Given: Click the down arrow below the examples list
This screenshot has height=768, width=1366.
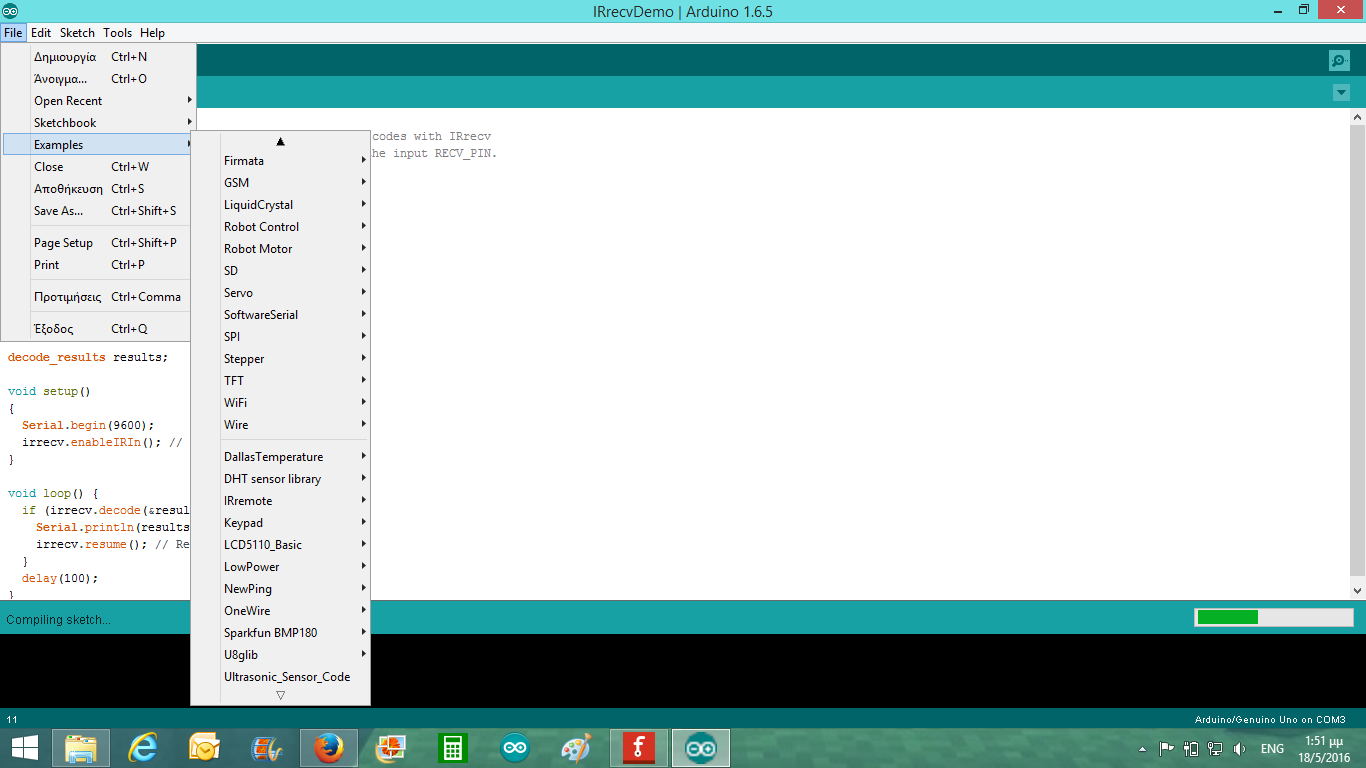Looking at the screenshot, I should coord(281,695).
